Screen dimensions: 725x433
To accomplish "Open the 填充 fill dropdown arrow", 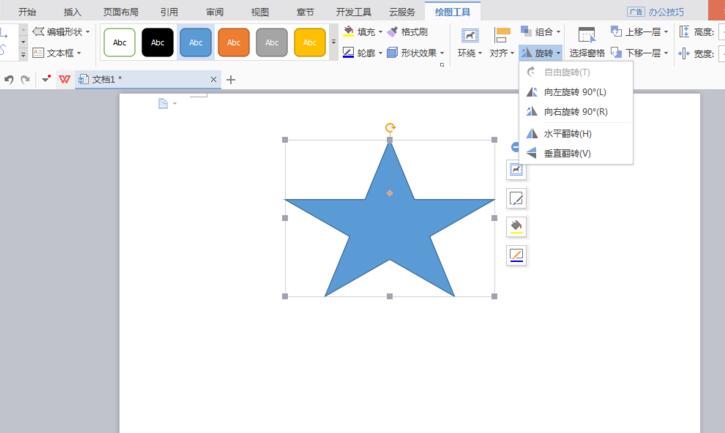I will coord(380,32).
